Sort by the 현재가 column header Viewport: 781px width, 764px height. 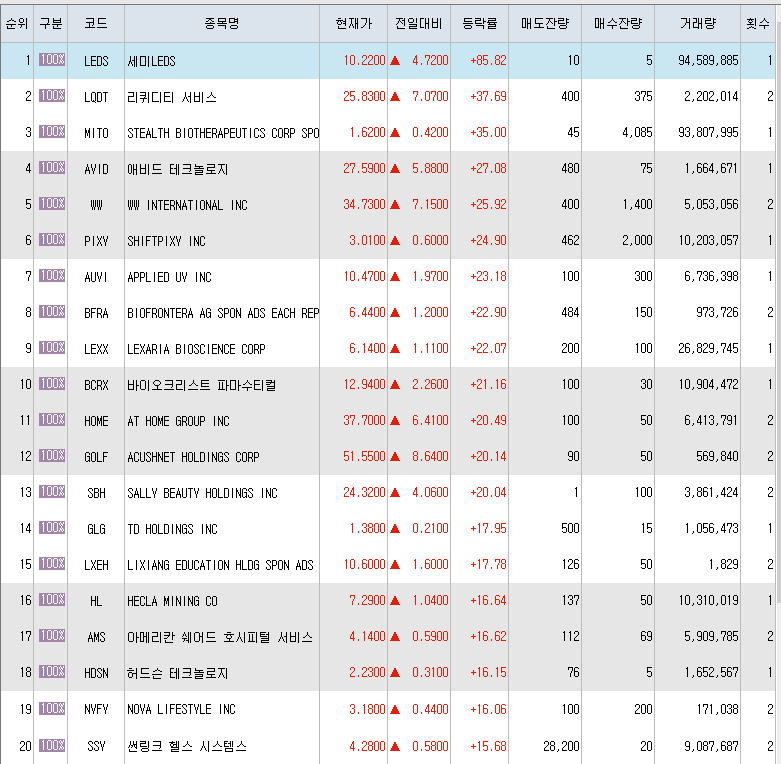354,23
